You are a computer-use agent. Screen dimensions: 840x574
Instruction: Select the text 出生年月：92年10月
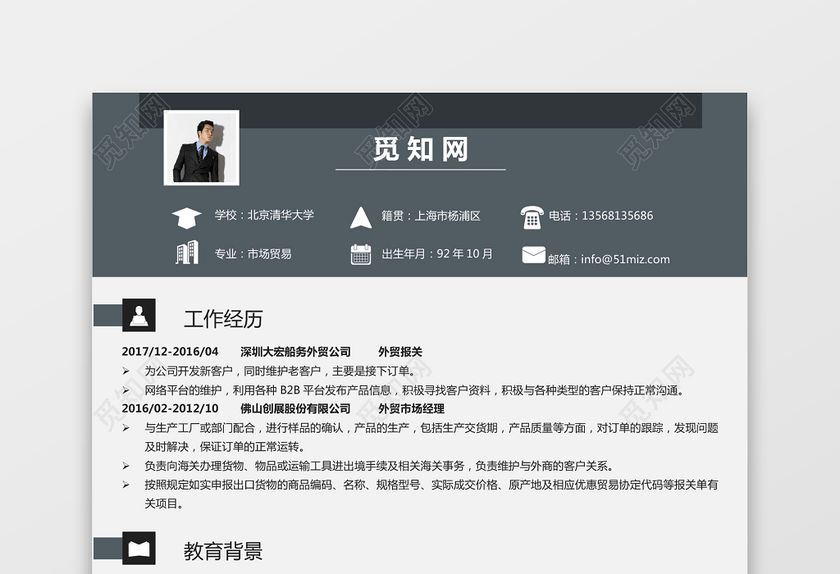pos(437,254)
